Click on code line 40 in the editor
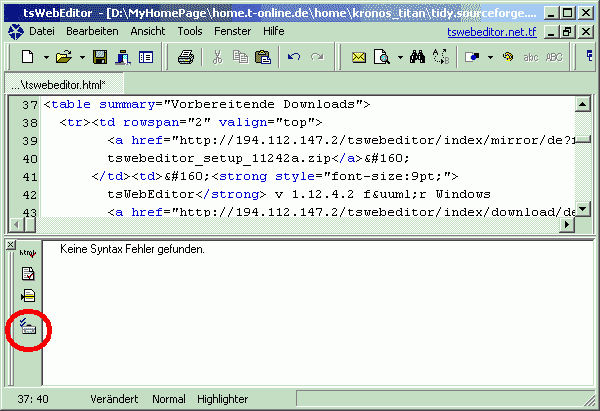The height and width of the screenshot is (411, 600). coord(200,158)
